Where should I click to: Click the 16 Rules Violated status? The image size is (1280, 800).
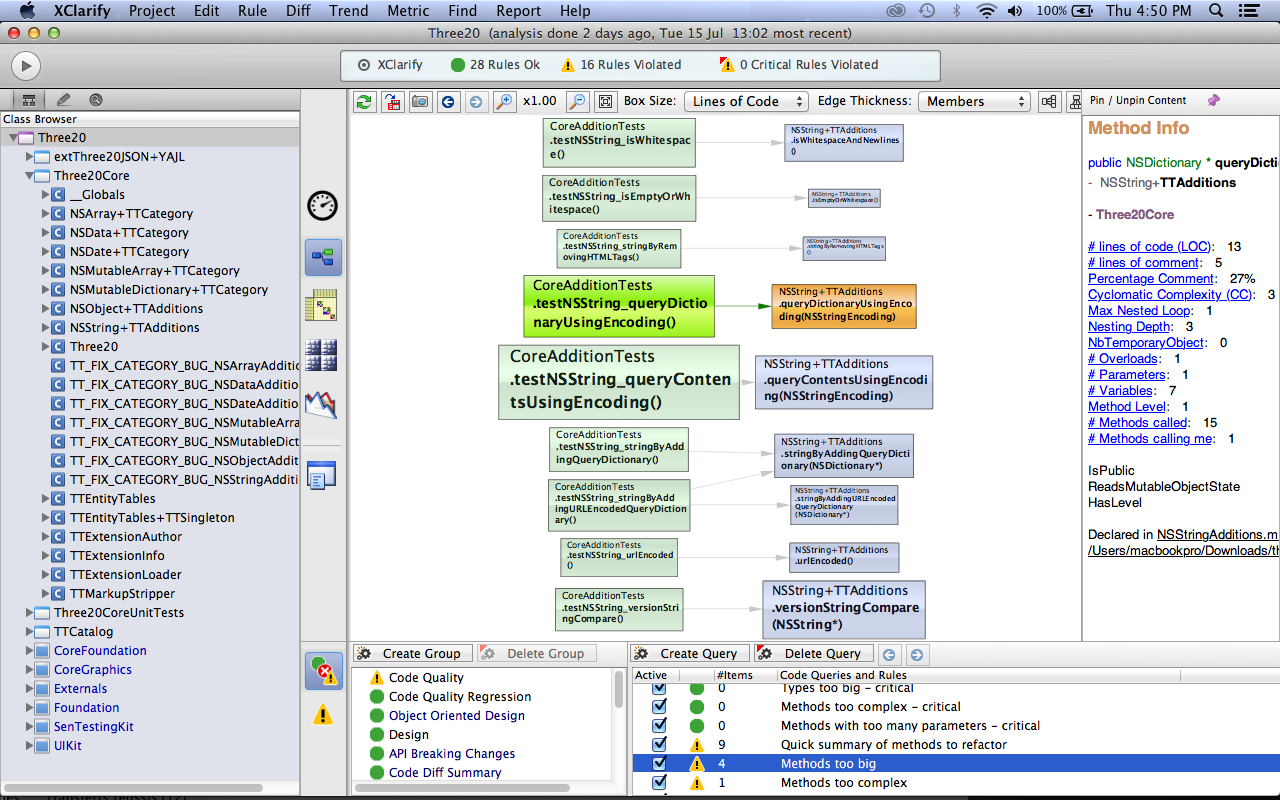[x=620, y=65]
